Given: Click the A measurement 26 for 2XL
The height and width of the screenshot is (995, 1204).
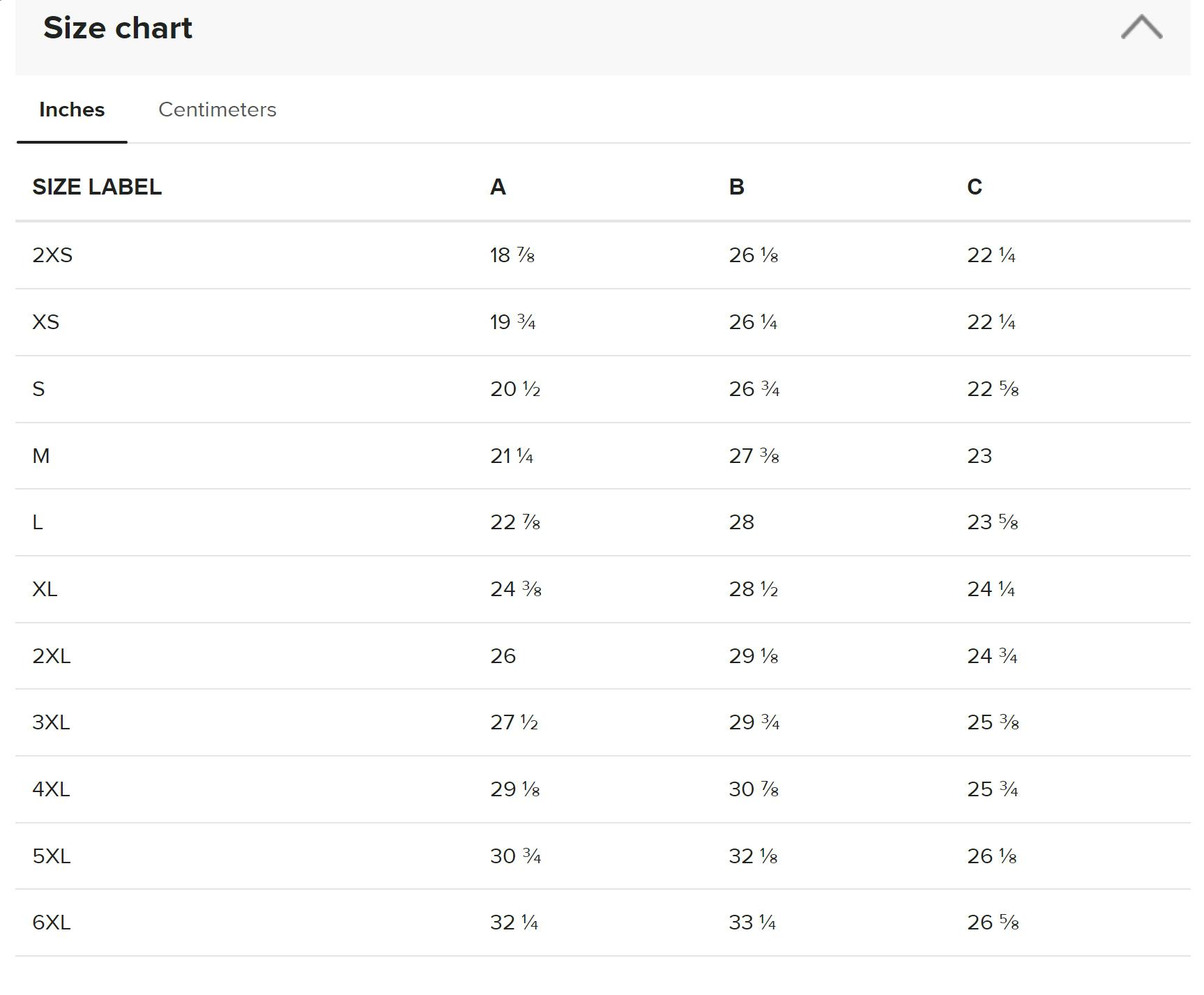Looking at the screenshot, I should (503, 656).
